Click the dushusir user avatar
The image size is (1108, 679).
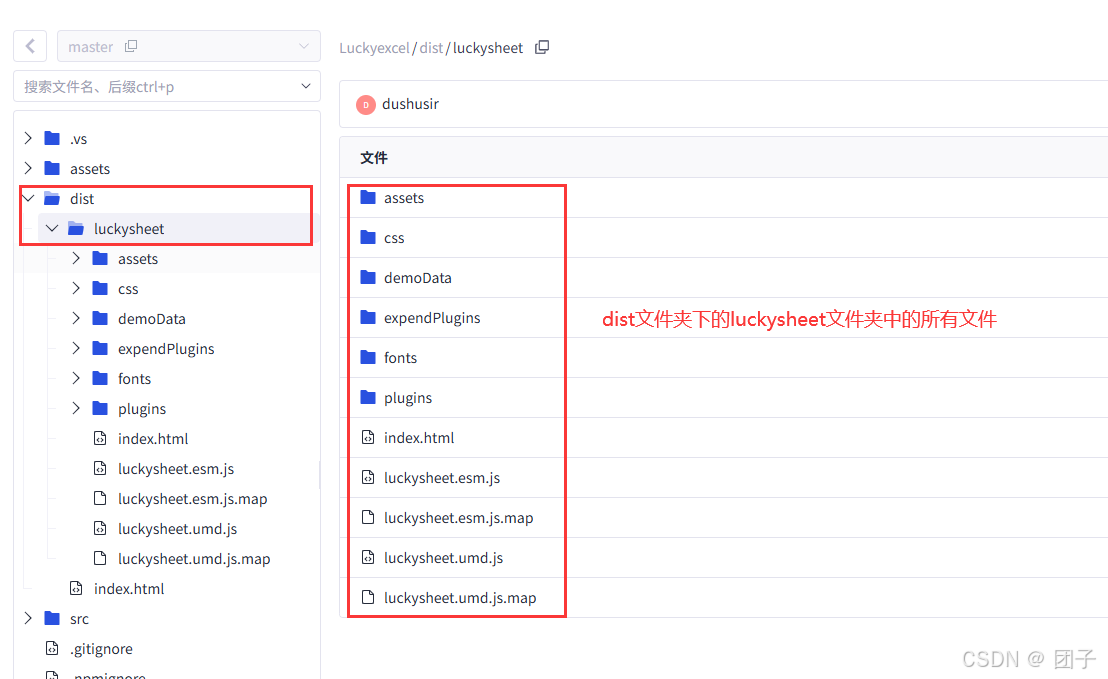(365, 105)
